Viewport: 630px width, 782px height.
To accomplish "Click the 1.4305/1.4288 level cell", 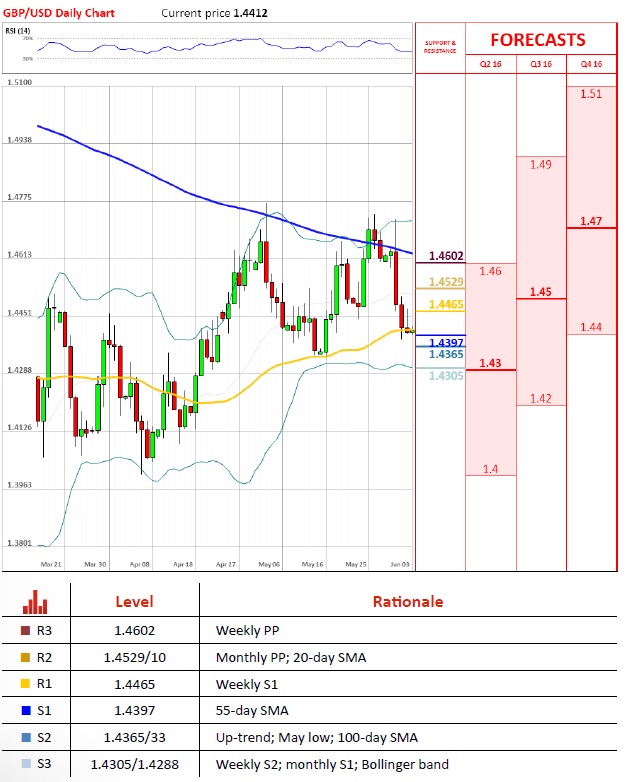I will 135,764.
